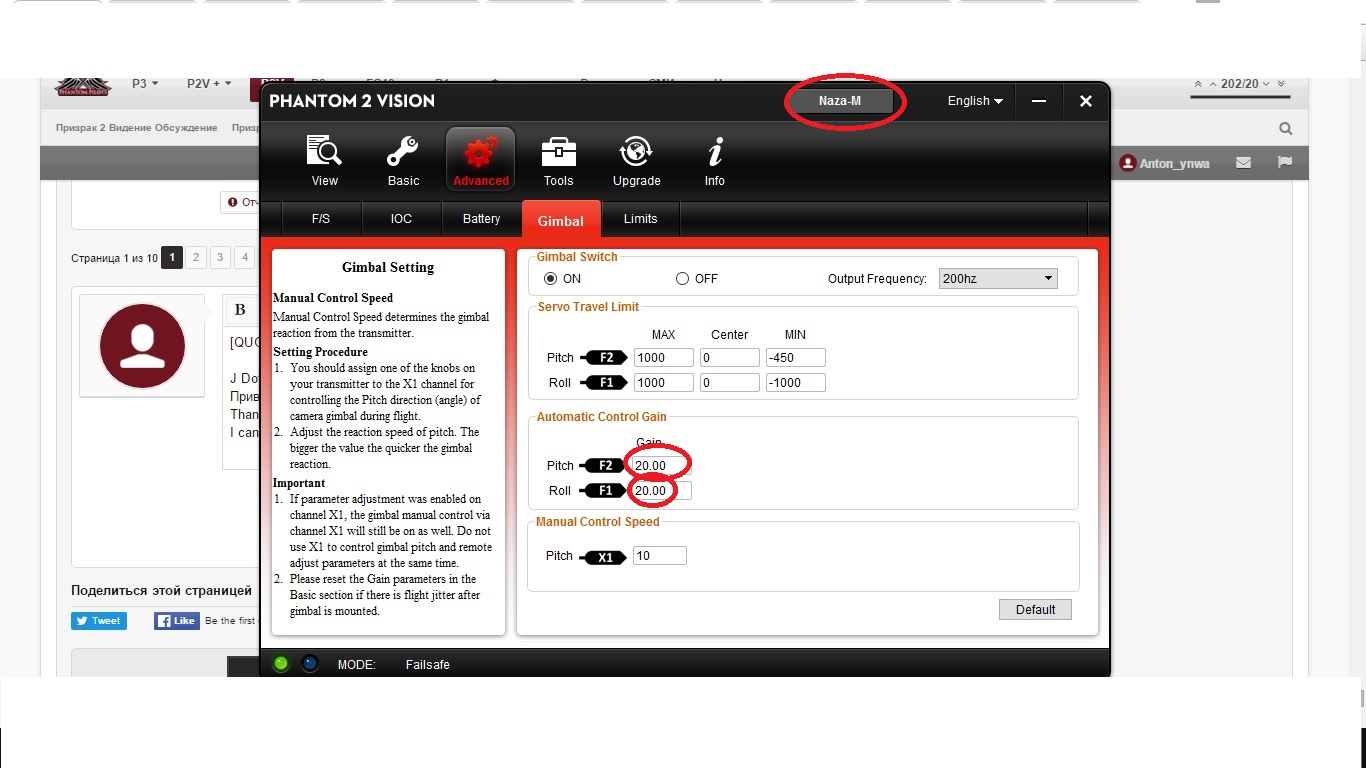Open the Tools toolbox icon
Viewport: 1366px width, 768px height.
pyautogui.click(x=558, y=151)
